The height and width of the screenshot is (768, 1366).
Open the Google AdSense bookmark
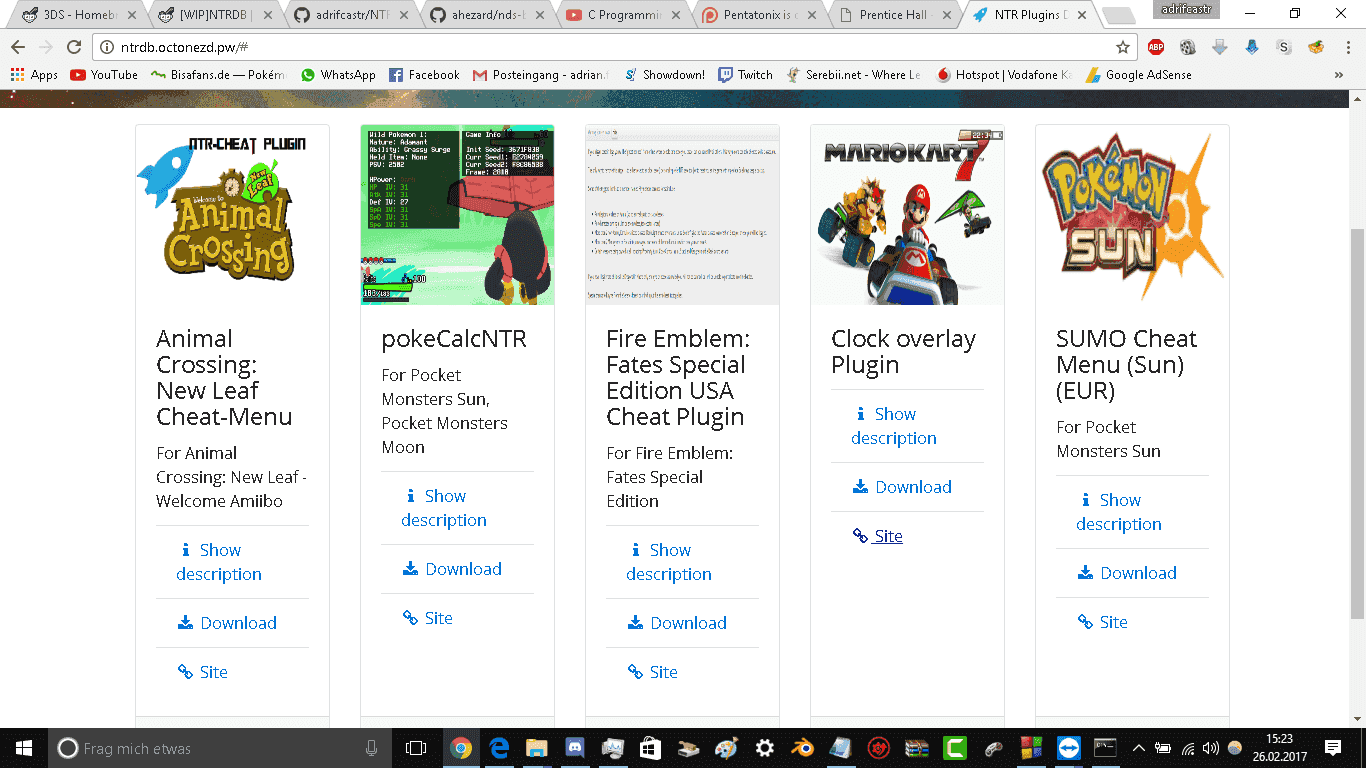(x=1138, y=75)
